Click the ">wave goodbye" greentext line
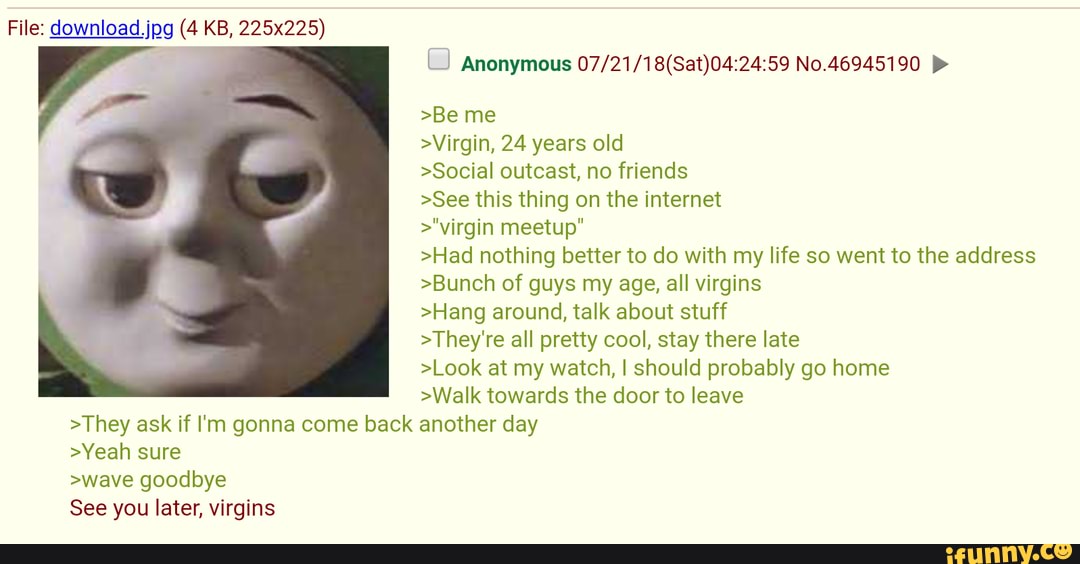 tap(148, 480)
